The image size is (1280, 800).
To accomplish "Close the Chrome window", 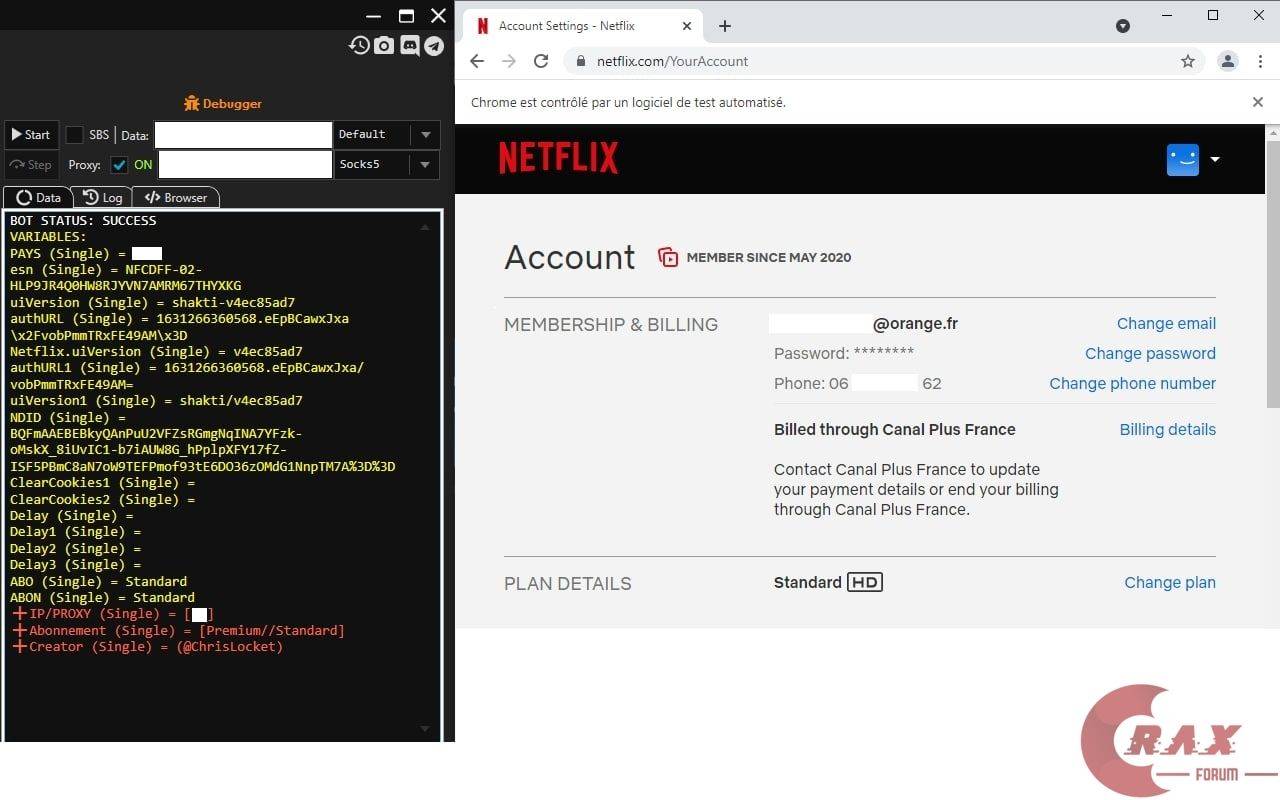I will click(x=1259, y=15).
